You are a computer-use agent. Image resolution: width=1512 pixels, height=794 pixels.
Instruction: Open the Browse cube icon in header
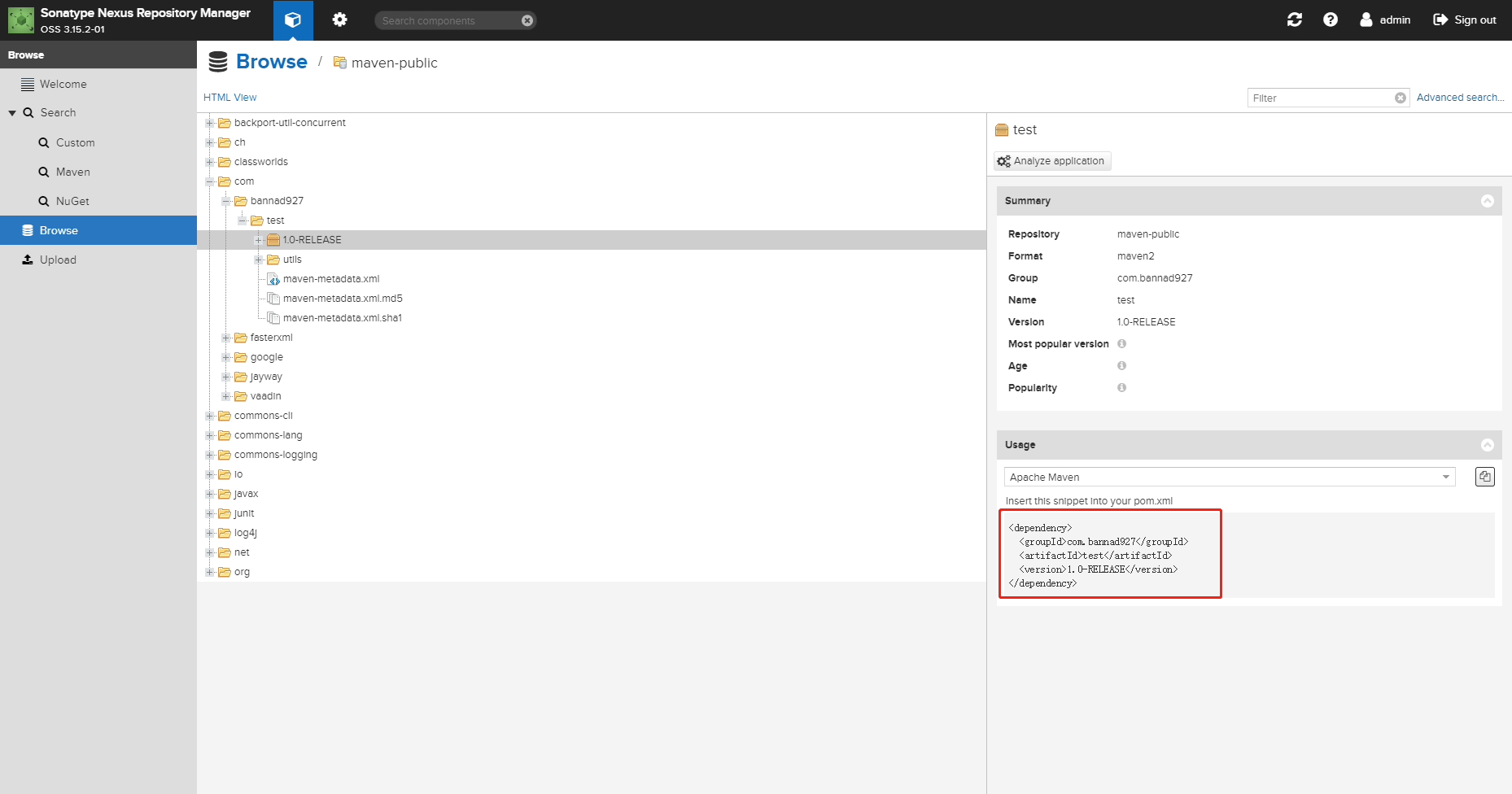(x=293, y=20)
